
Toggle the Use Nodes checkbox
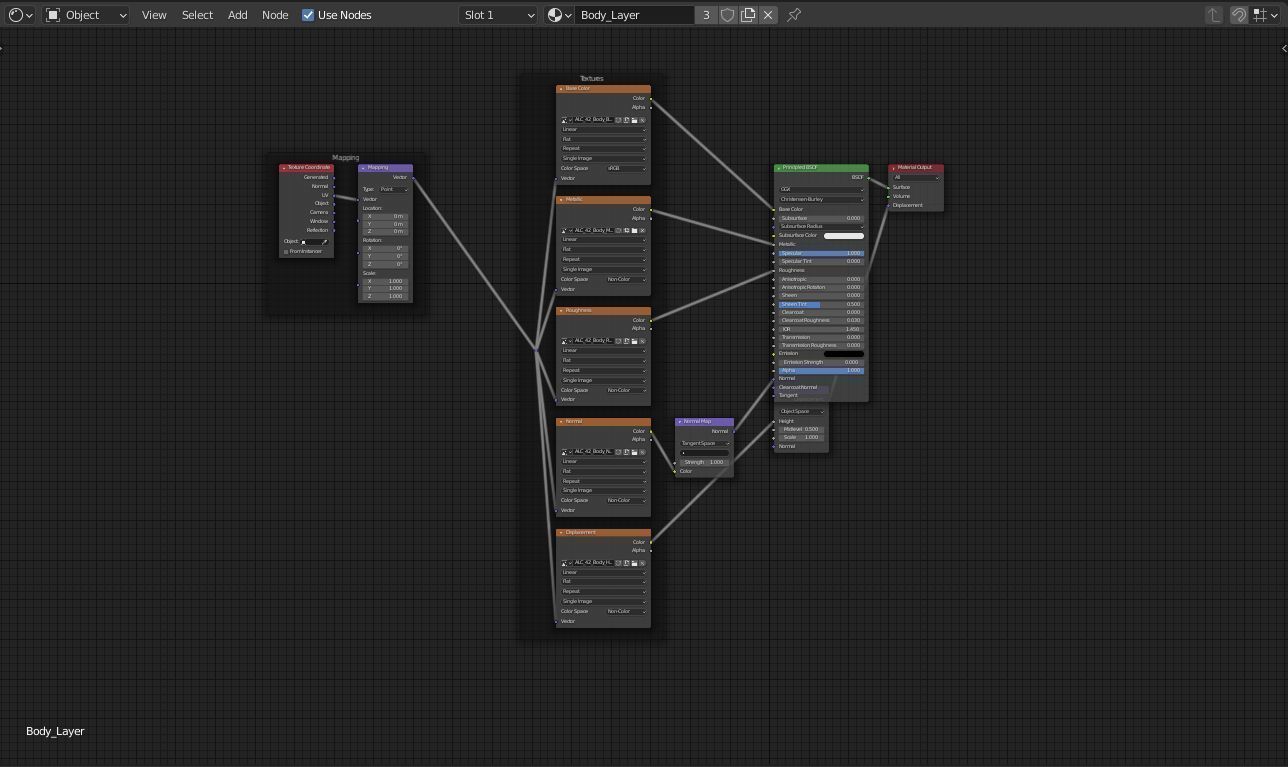coord(308,15)
